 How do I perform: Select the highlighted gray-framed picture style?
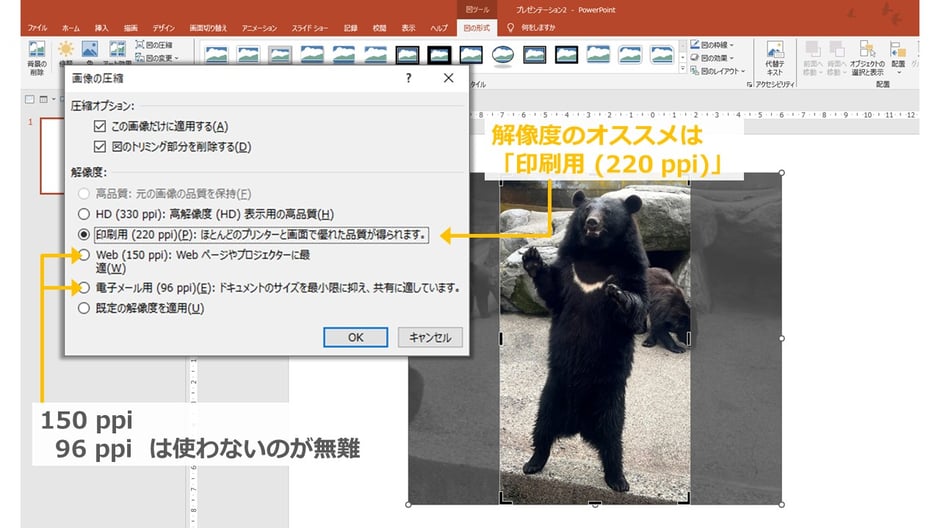pos(280,55)
